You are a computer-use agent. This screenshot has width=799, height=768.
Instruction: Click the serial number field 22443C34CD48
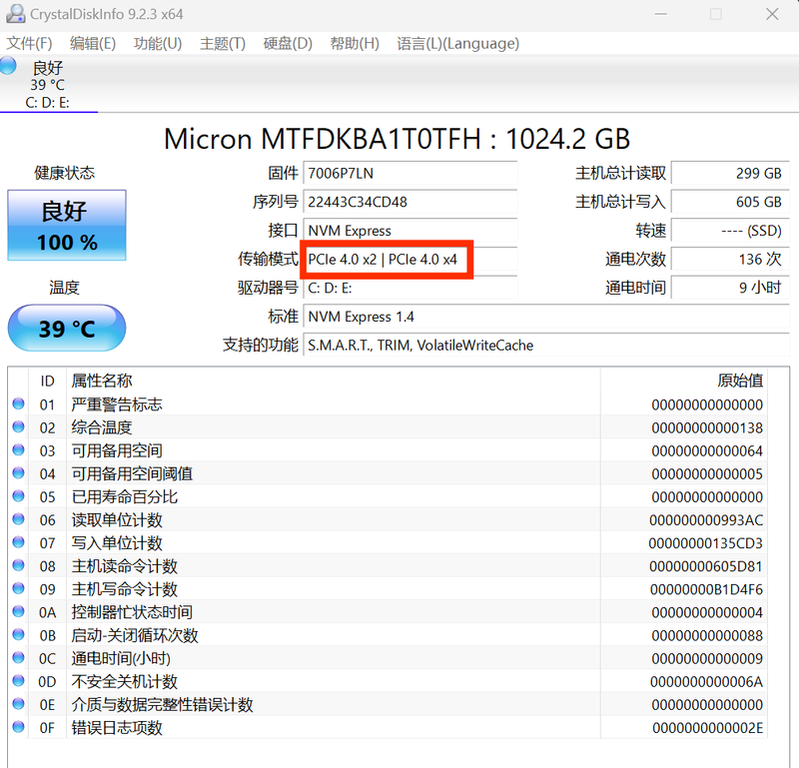tap(410, 202)
